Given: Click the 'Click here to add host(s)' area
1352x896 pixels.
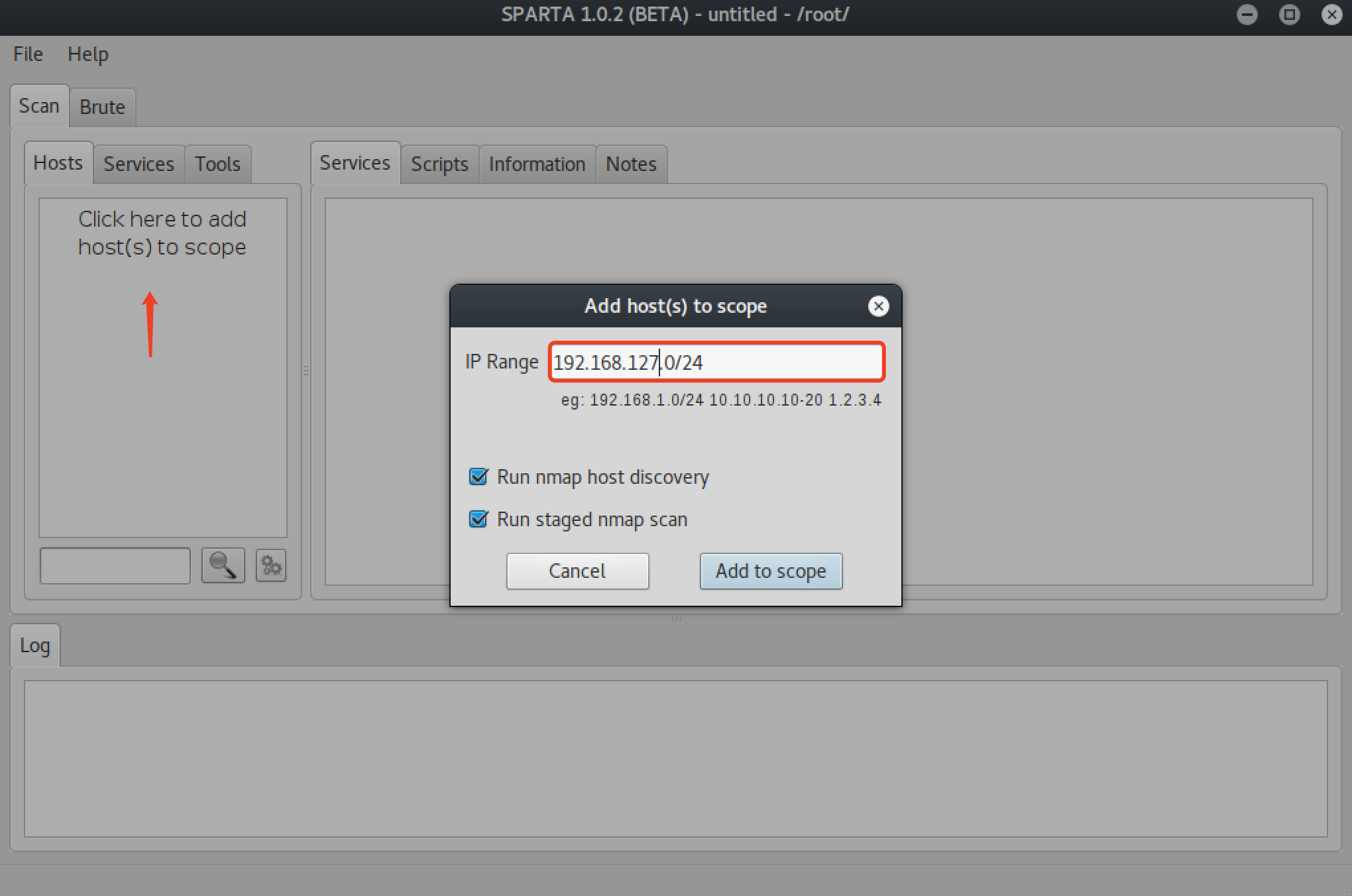Looking at the screenshot, I should 162,233.
